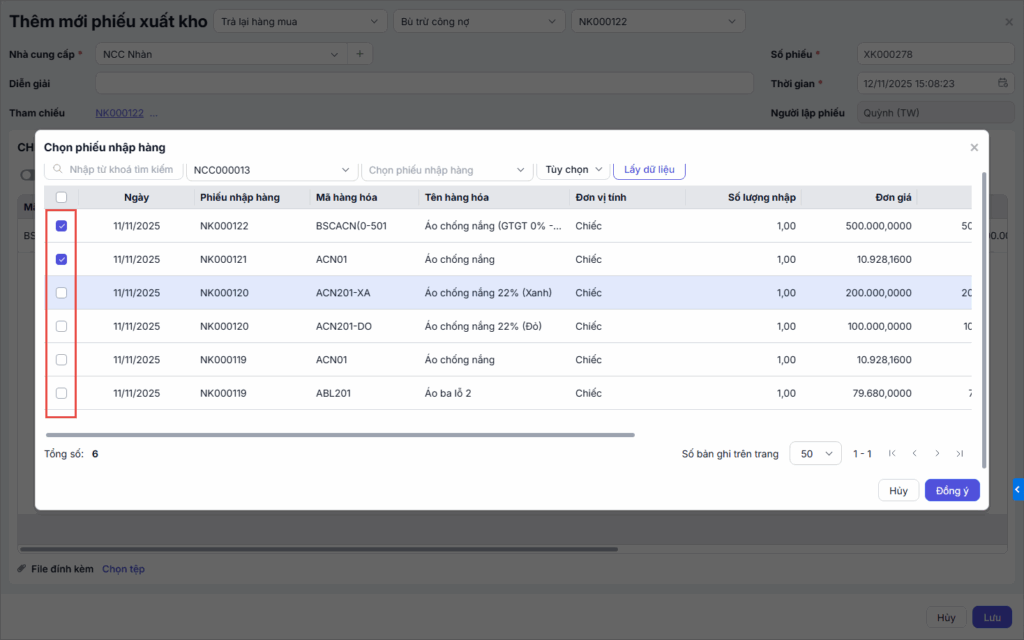Close the Chọn phiếu nhập hàng dialog
1024x640 pixels.
coord(974,148)
